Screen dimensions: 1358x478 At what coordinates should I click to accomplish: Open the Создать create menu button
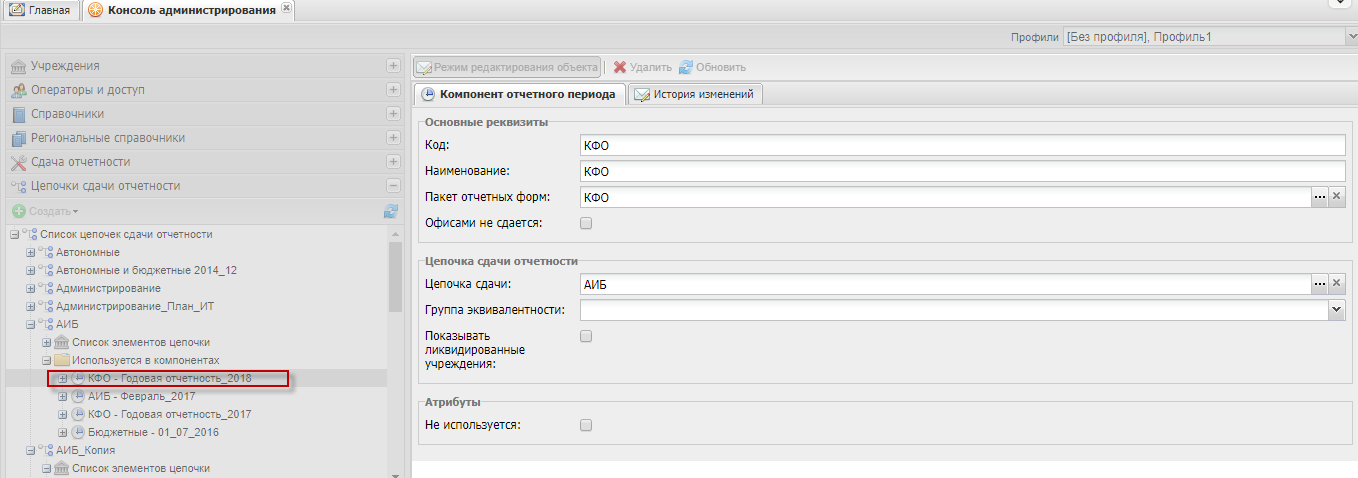tap(46, 211)
